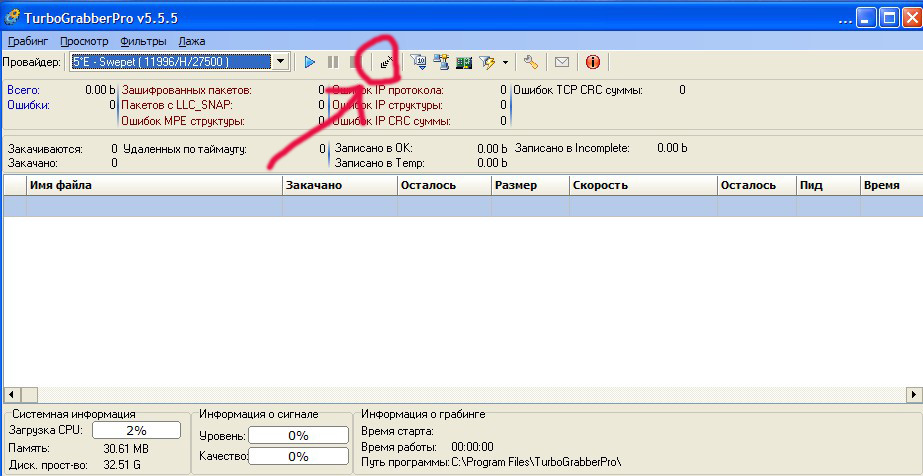Click the Осталось header after Скорость
This screenshot has width=923, height=476.
click(x=756, y=185)
